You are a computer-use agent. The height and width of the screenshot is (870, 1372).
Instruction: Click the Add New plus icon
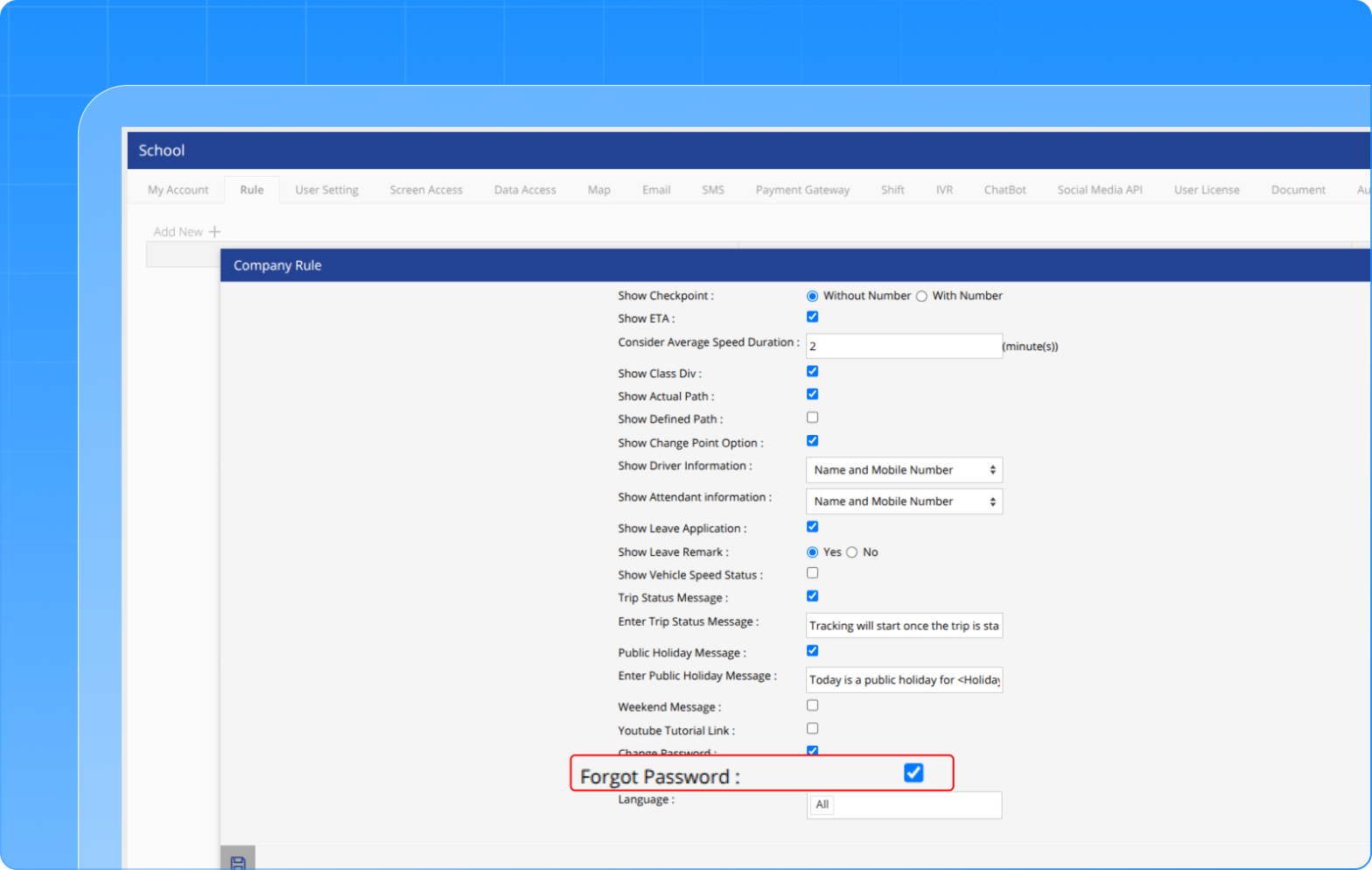point(214,232)
